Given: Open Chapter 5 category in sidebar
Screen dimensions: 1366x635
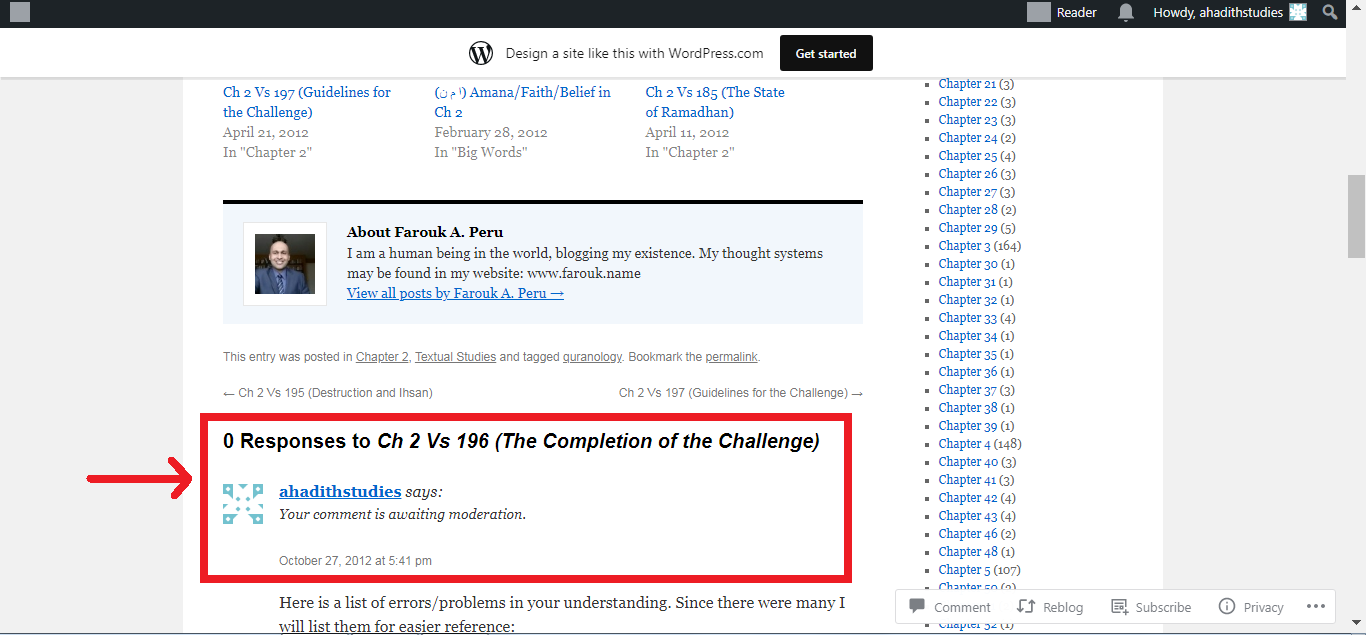Looking at the screenshot, I should 964,570.
